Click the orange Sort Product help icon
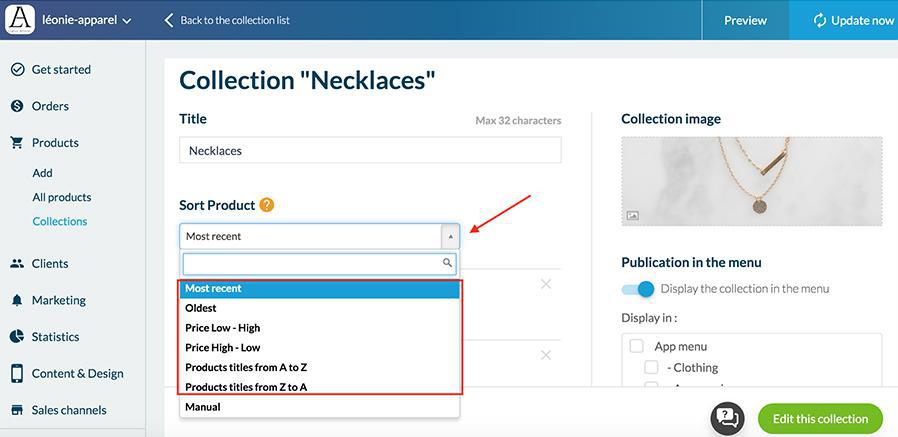Screen dimensions: 898x437 pos(266,205)
